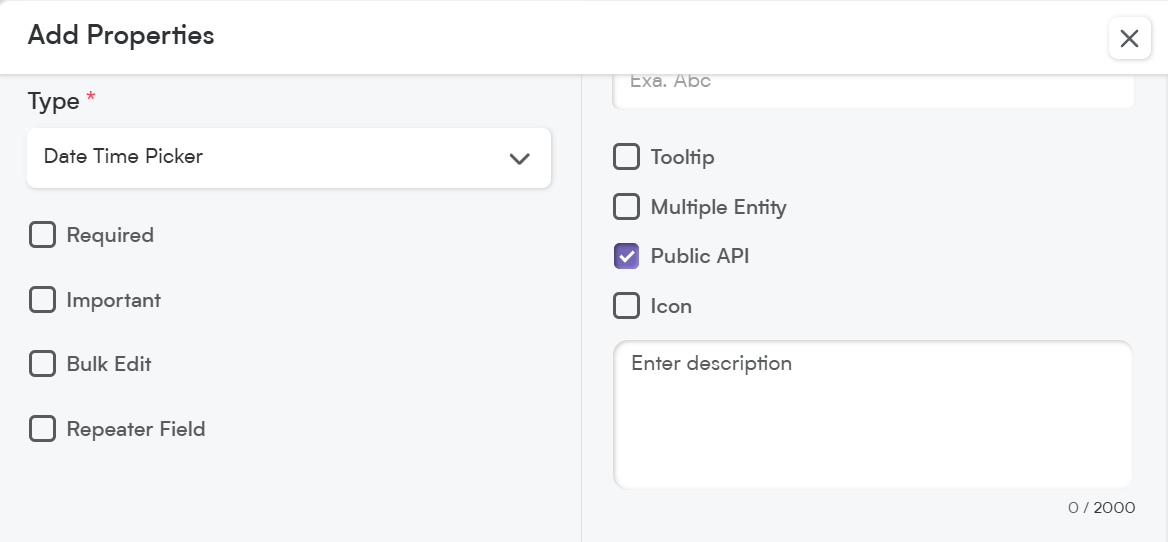Click the 0 / 2000 character counter

(1101, 508)
